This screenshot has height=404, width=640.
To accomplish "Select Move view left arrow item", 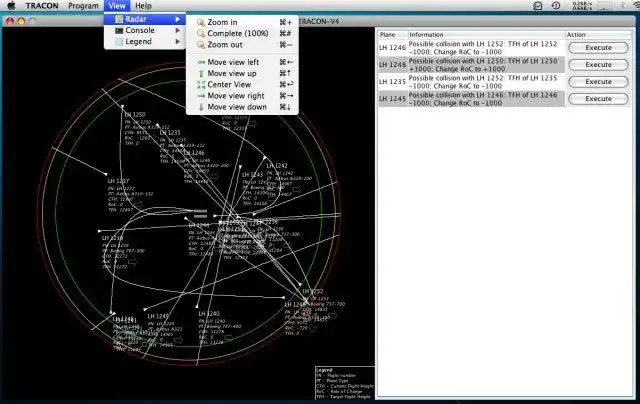I will coord(242,62).
